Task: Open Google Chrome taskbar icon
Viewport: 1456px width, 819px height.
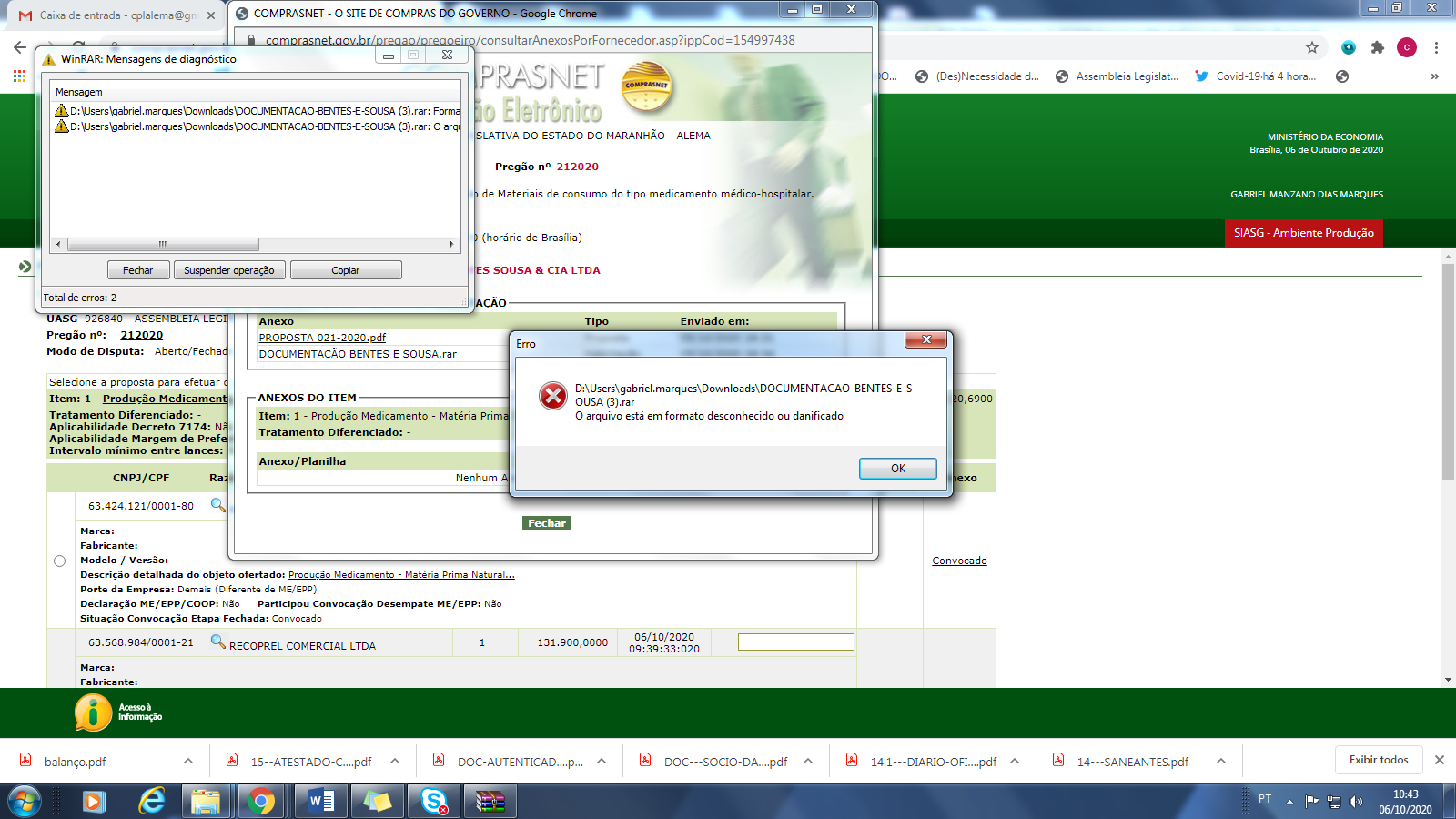Action: (262, 802)
